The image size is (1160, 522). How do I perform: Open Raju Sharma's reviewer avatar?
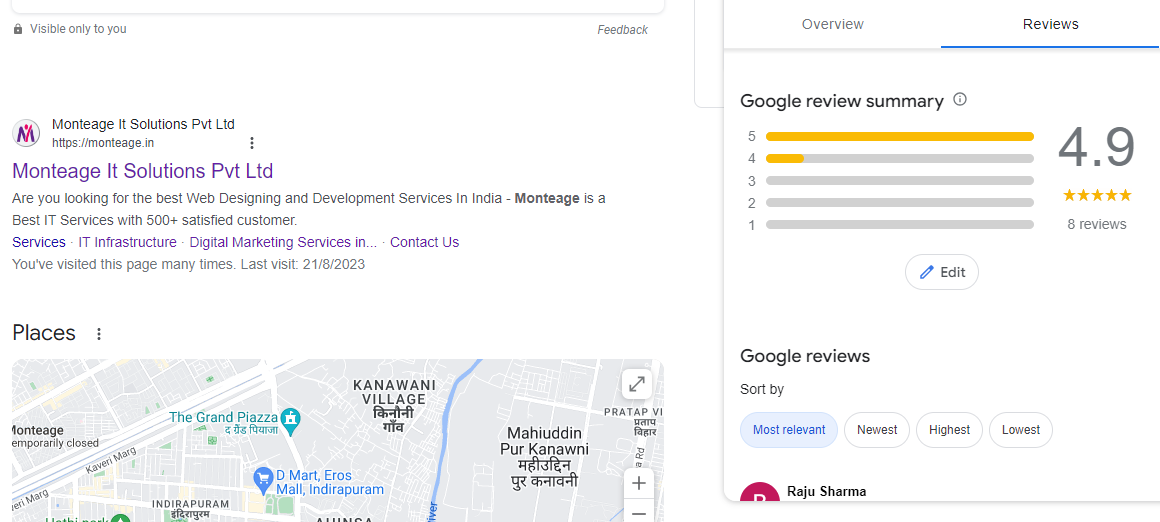760,493
